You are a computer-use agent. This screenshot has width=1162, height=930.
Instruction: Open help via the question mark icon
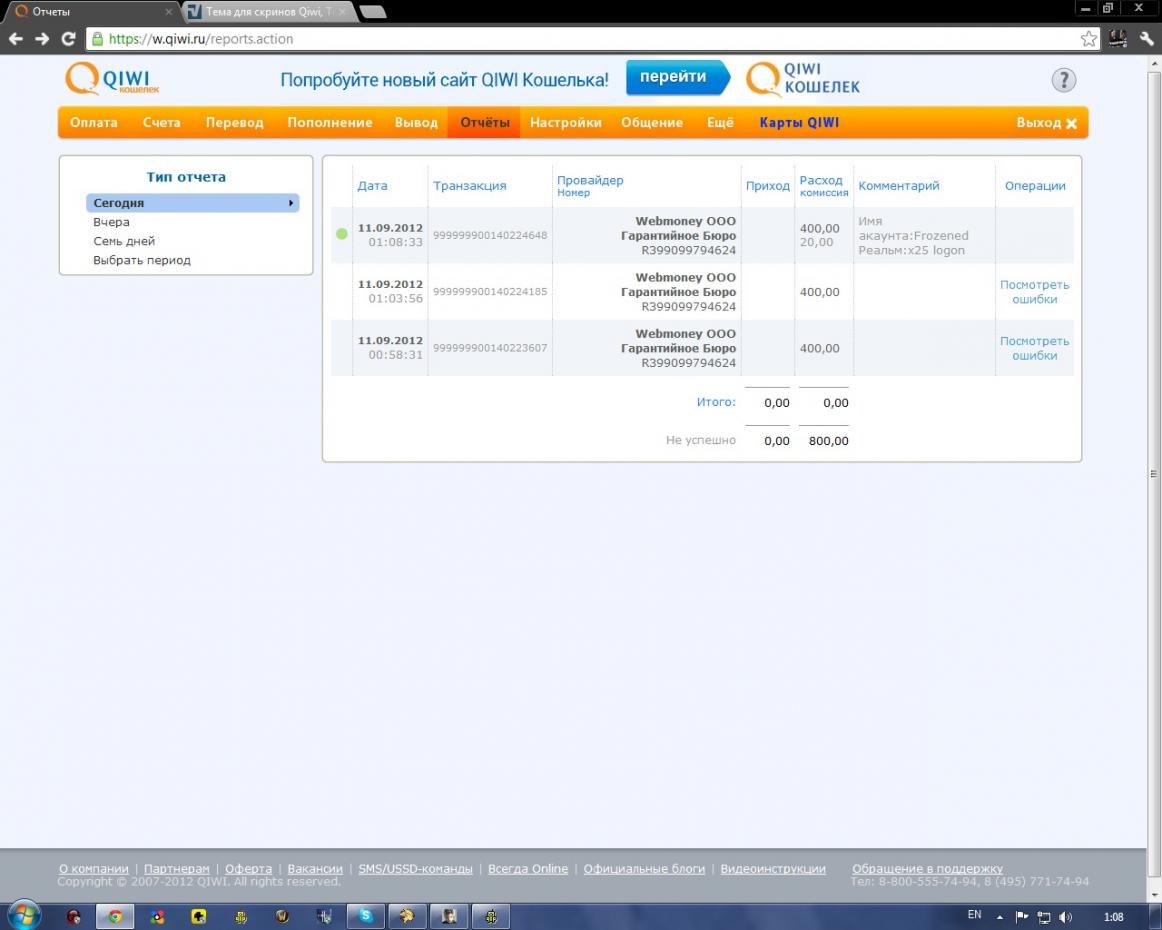click(x=1063, y=81)
